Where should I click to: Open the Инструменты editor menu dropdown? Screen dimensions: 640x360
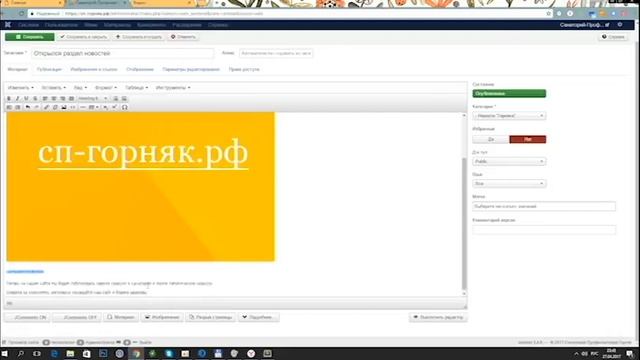(x=173, y=88)
